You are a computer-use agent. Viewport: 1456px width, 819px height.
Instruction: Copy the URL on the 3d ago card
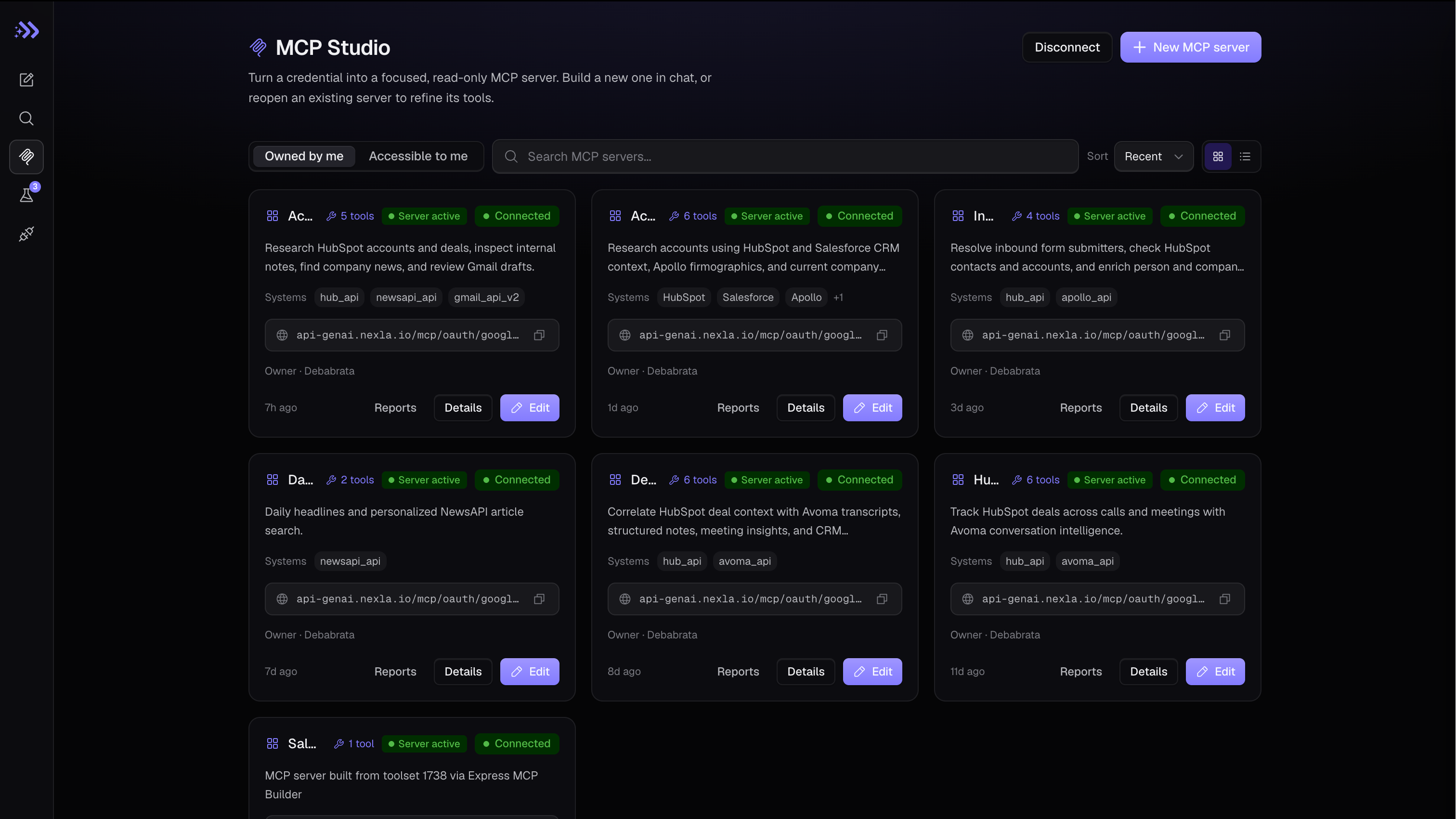1225,335
